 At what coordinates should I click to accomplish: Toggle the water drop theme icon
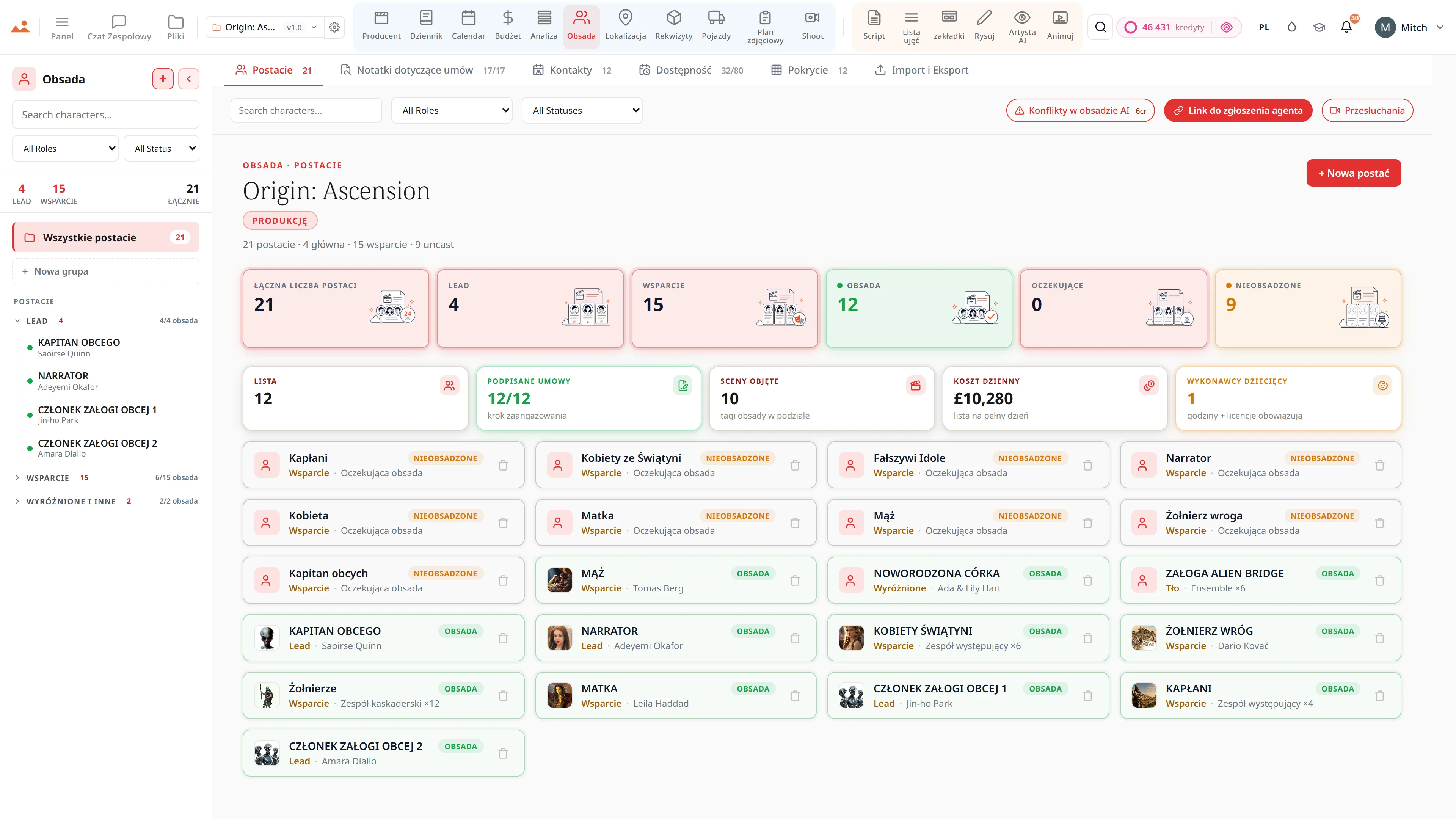[1291, 27]
